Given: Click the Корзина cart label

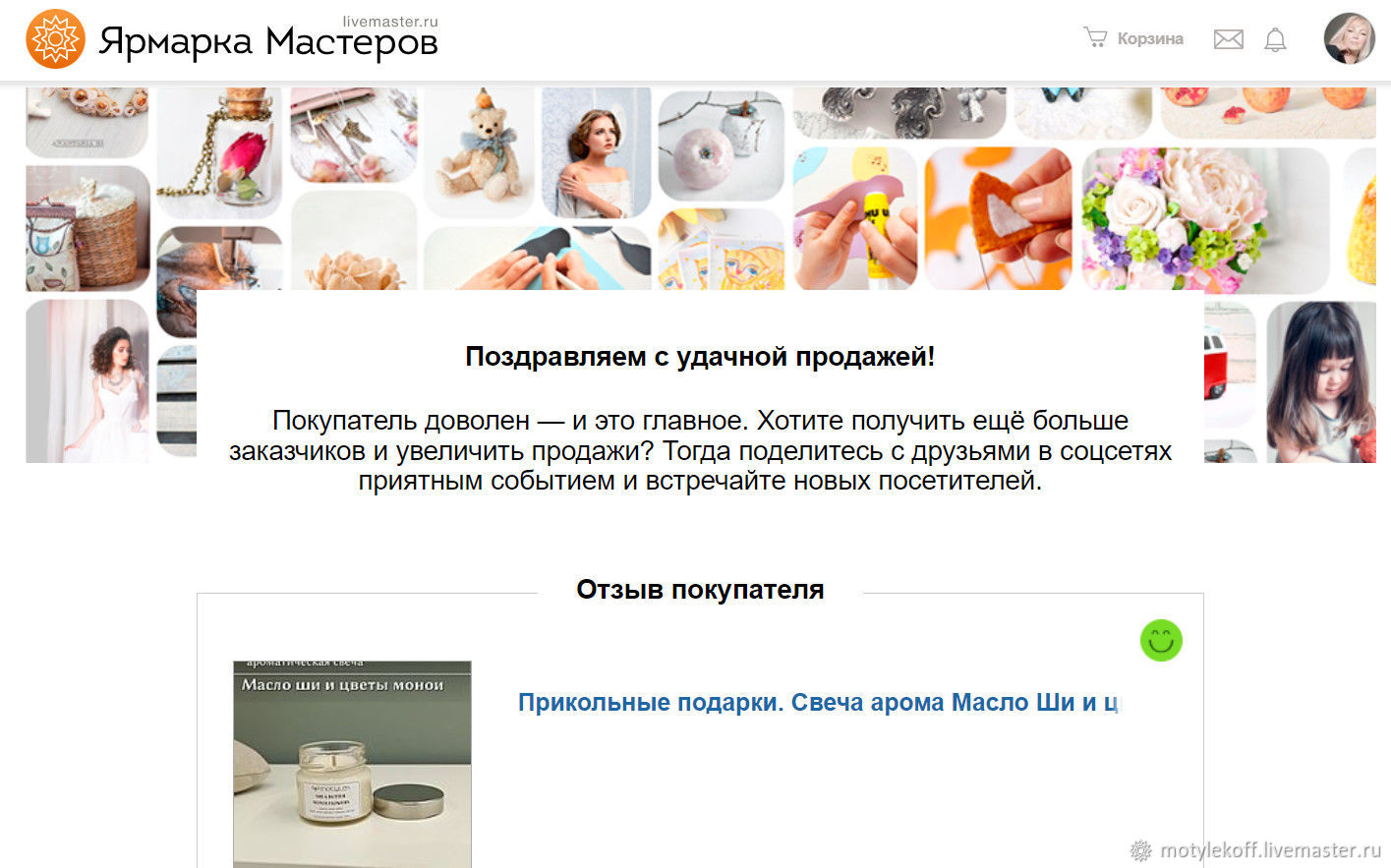Looking at the screenshot, I should point(1150,38).
